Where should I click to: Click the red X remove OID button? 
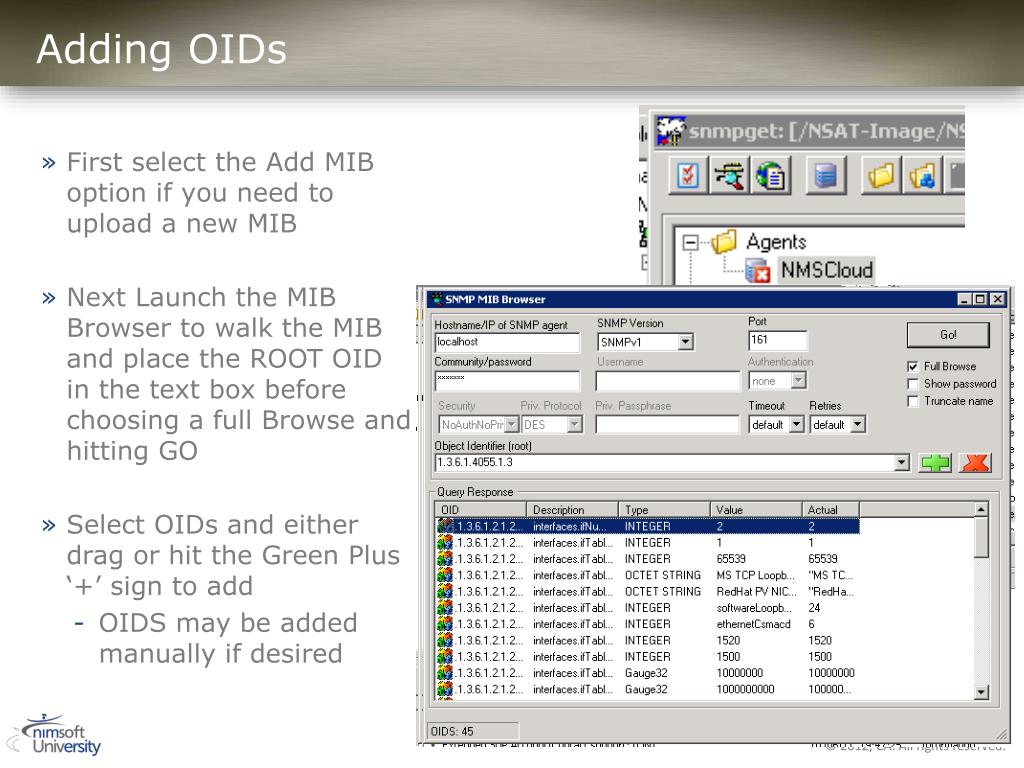coord(976,463)
